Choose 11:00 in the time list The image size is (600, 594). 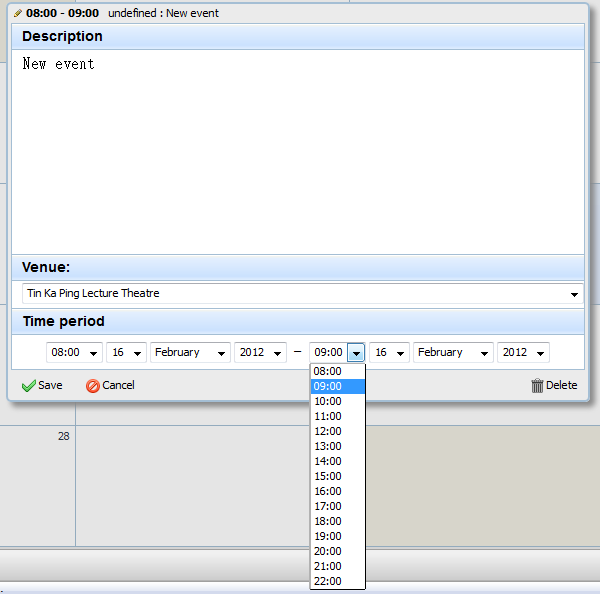[338, 416]
